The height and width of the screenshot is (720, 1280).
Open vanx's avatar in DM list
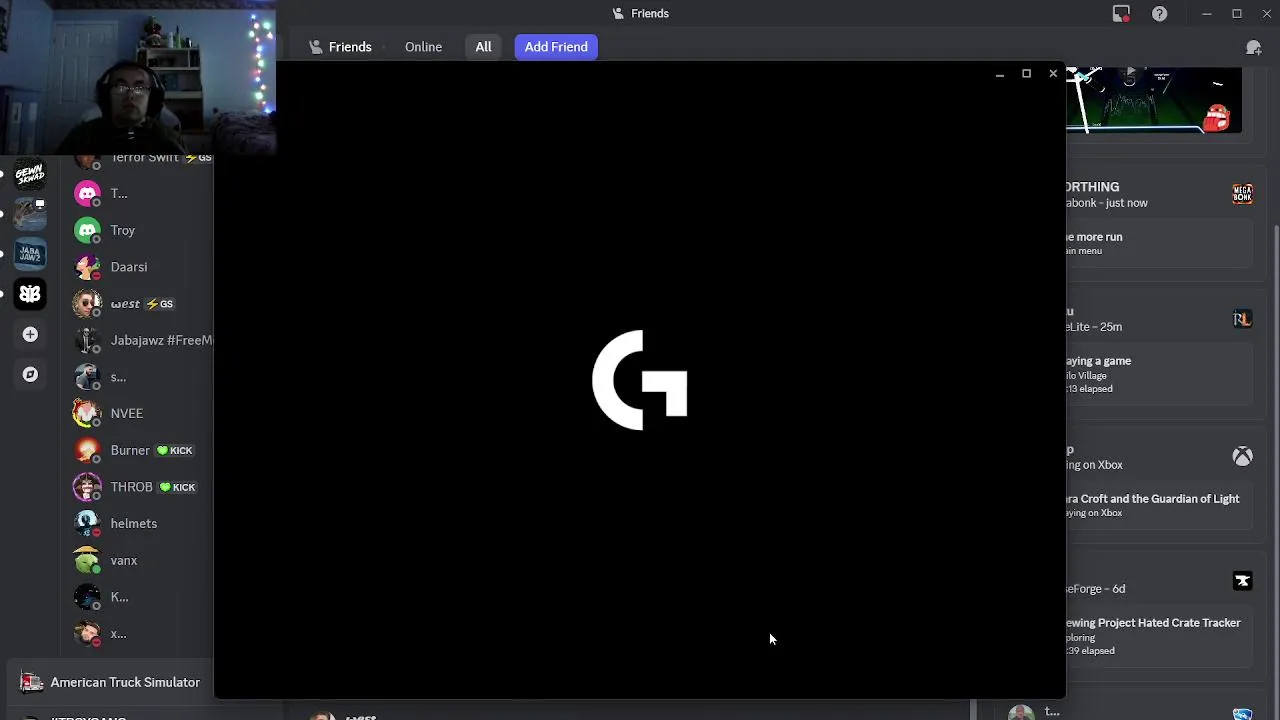[88, 560]
